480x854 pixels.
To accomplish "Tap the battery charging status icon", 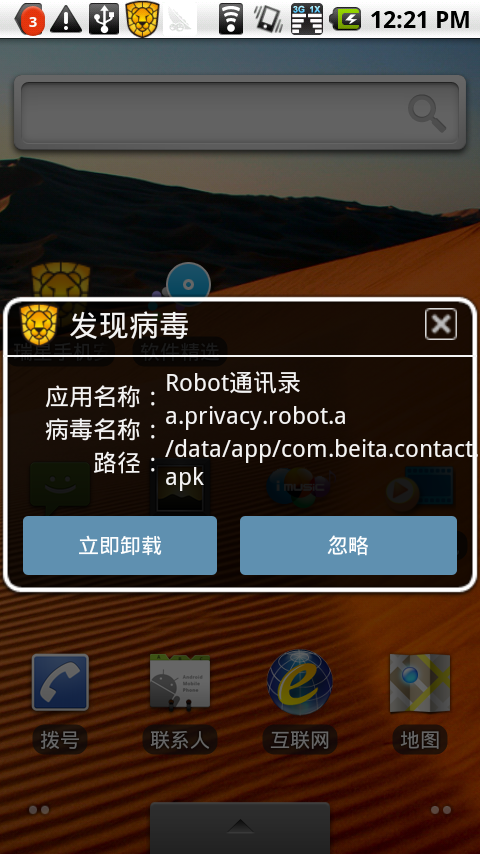I will tap(345, 20).
